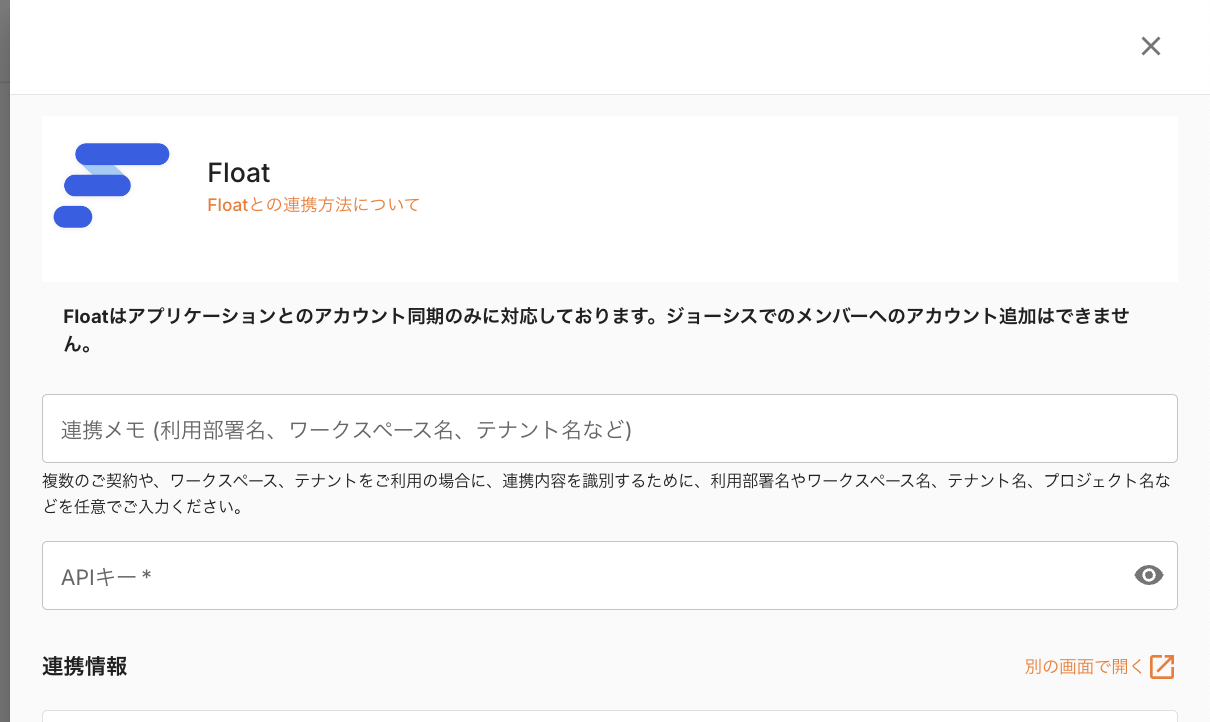Click the dimmed backdrop left of dialog

point(4,400)
